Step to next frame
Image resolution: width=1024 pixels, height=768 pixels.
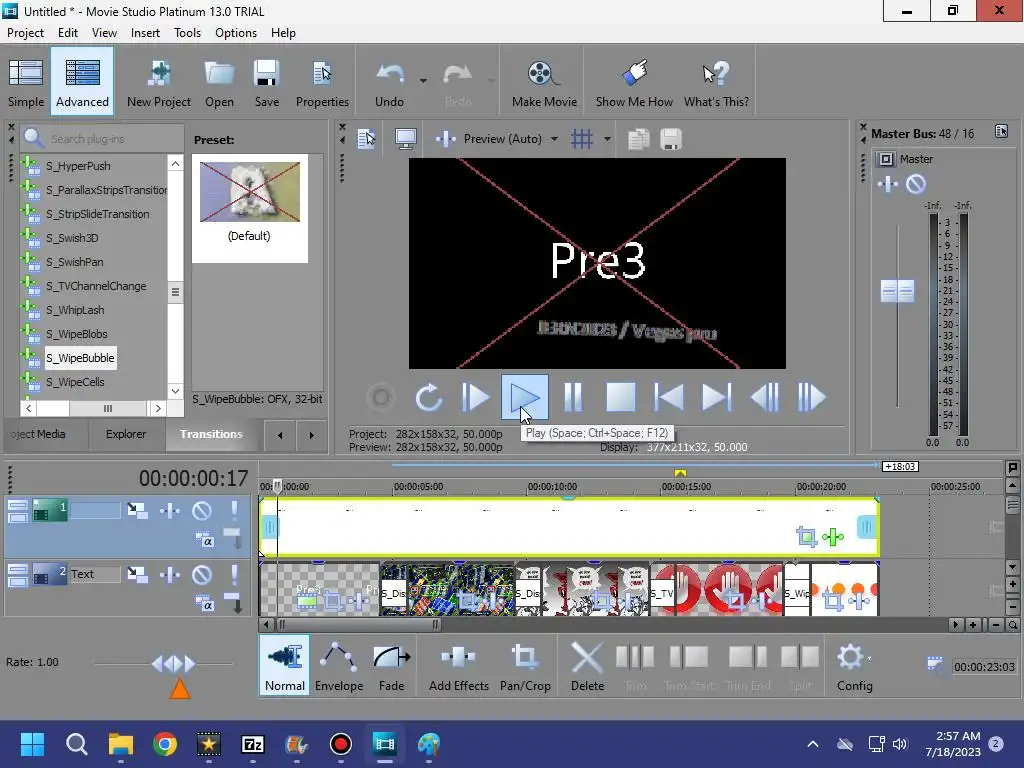click(x=812, y=397)
